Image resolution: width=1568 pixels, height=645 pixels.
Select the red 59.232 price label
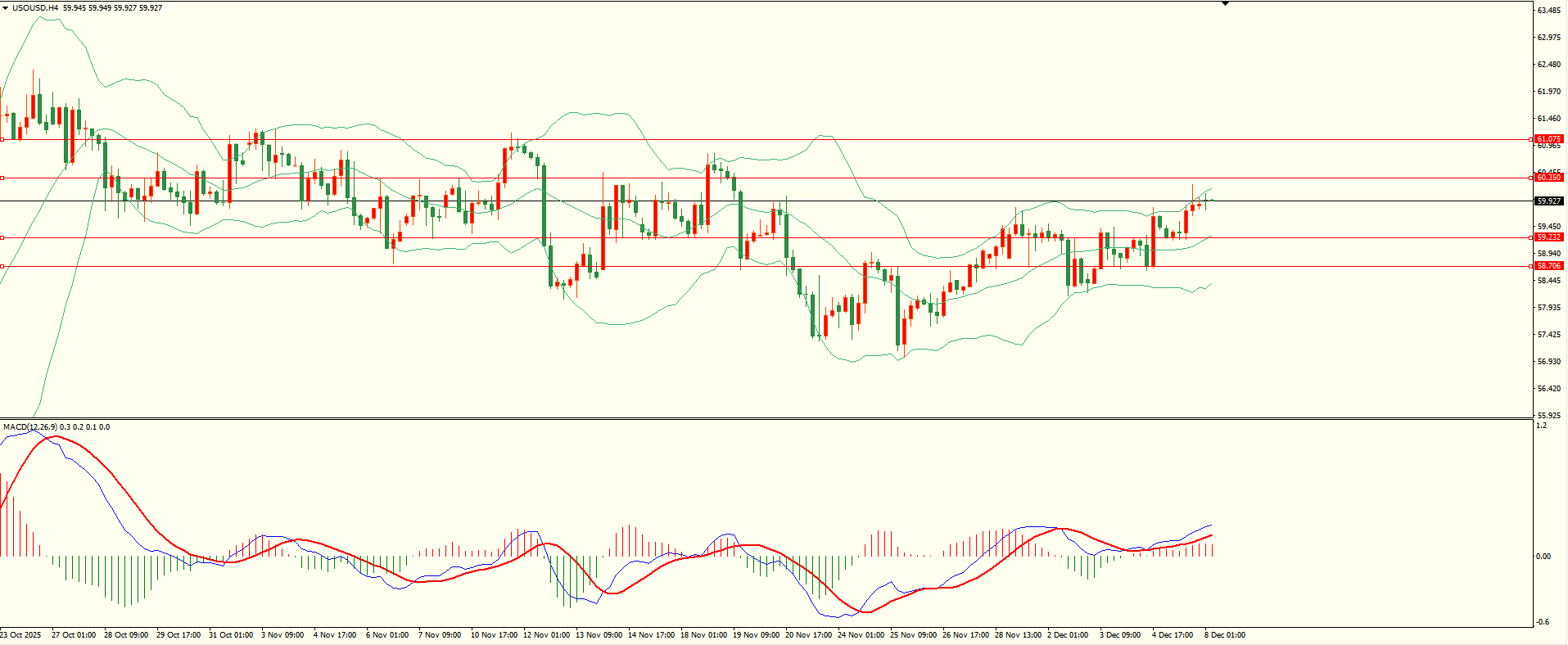pyautogui.click(x=1548, y=237)
